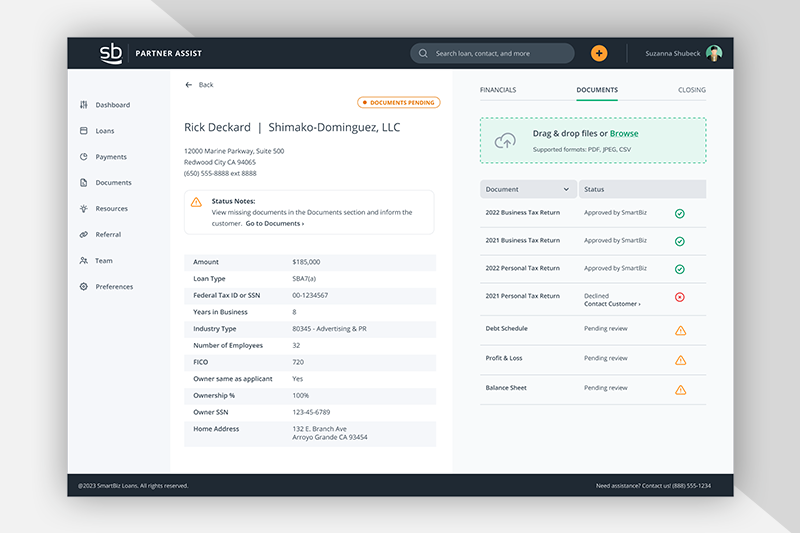Open the Dashboard sidebar icon
800x533 pixels.
(84, 105)
